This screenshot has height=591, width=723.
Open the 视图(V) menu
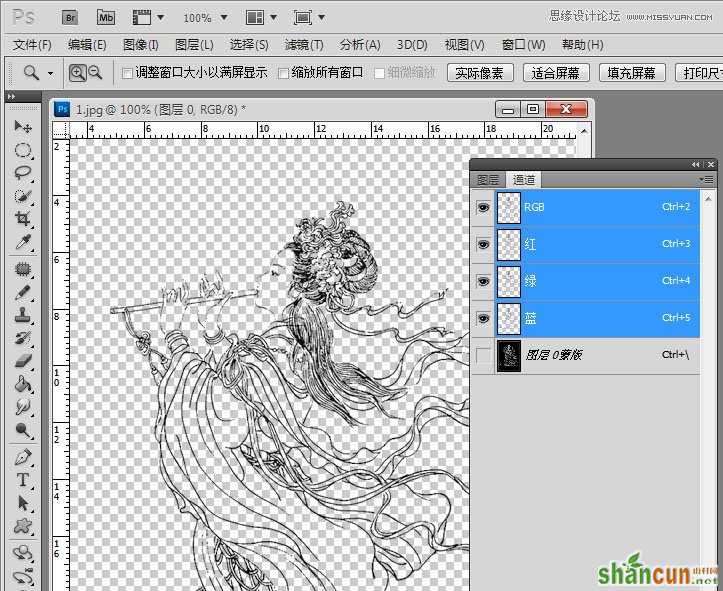(464, 45)
